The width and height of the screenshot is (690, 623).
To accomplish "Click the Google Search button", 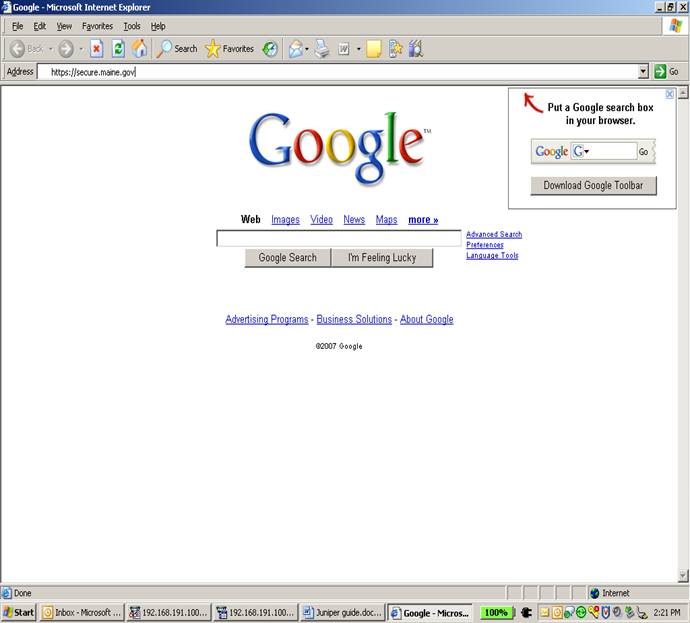I will [x=287, y=258].
